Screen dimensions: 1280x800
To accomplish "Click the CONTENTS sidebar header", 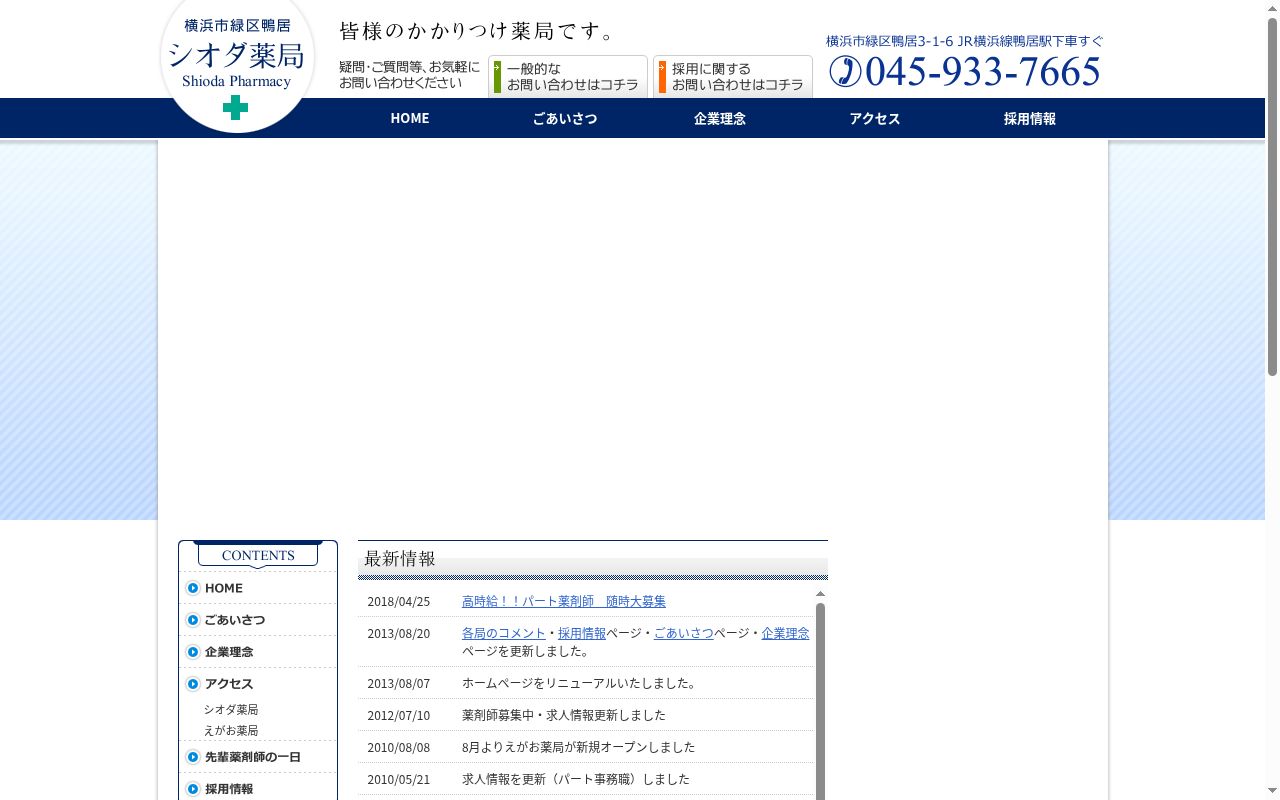I will click(258, 555).
